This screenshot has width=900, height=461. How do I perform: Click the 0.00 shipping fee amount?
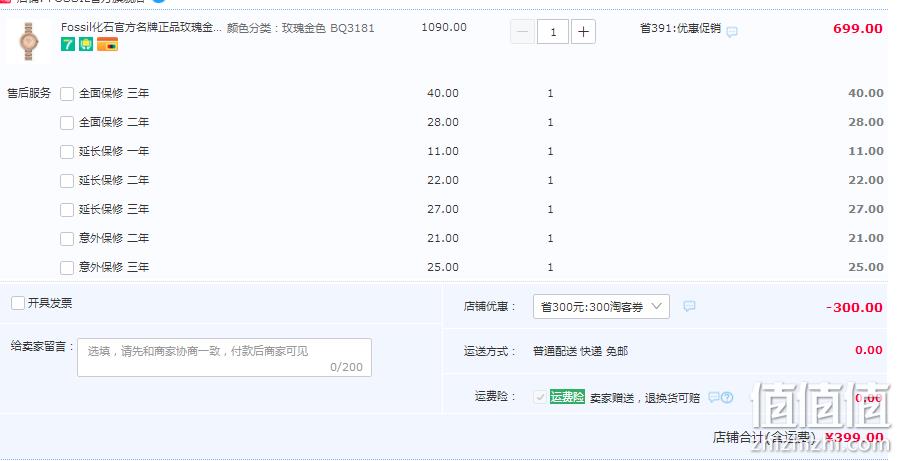coord(868,350)
